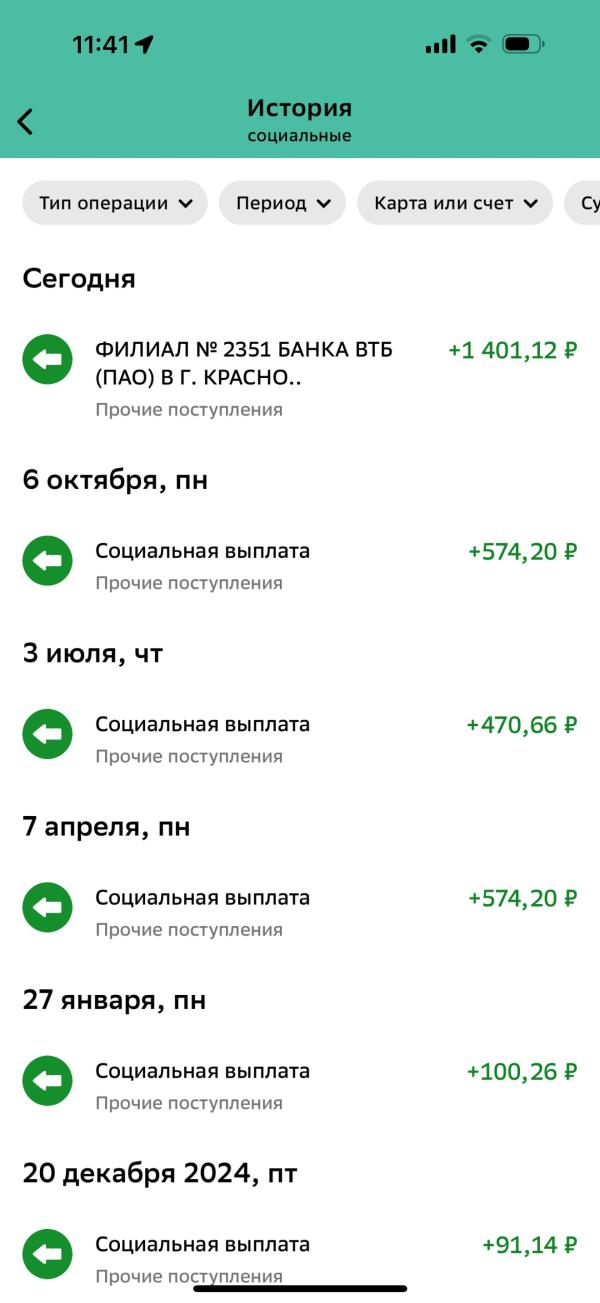Open the partially visible filter chip at the right edge
This screenshot has width=600, height=1303.
586,203
